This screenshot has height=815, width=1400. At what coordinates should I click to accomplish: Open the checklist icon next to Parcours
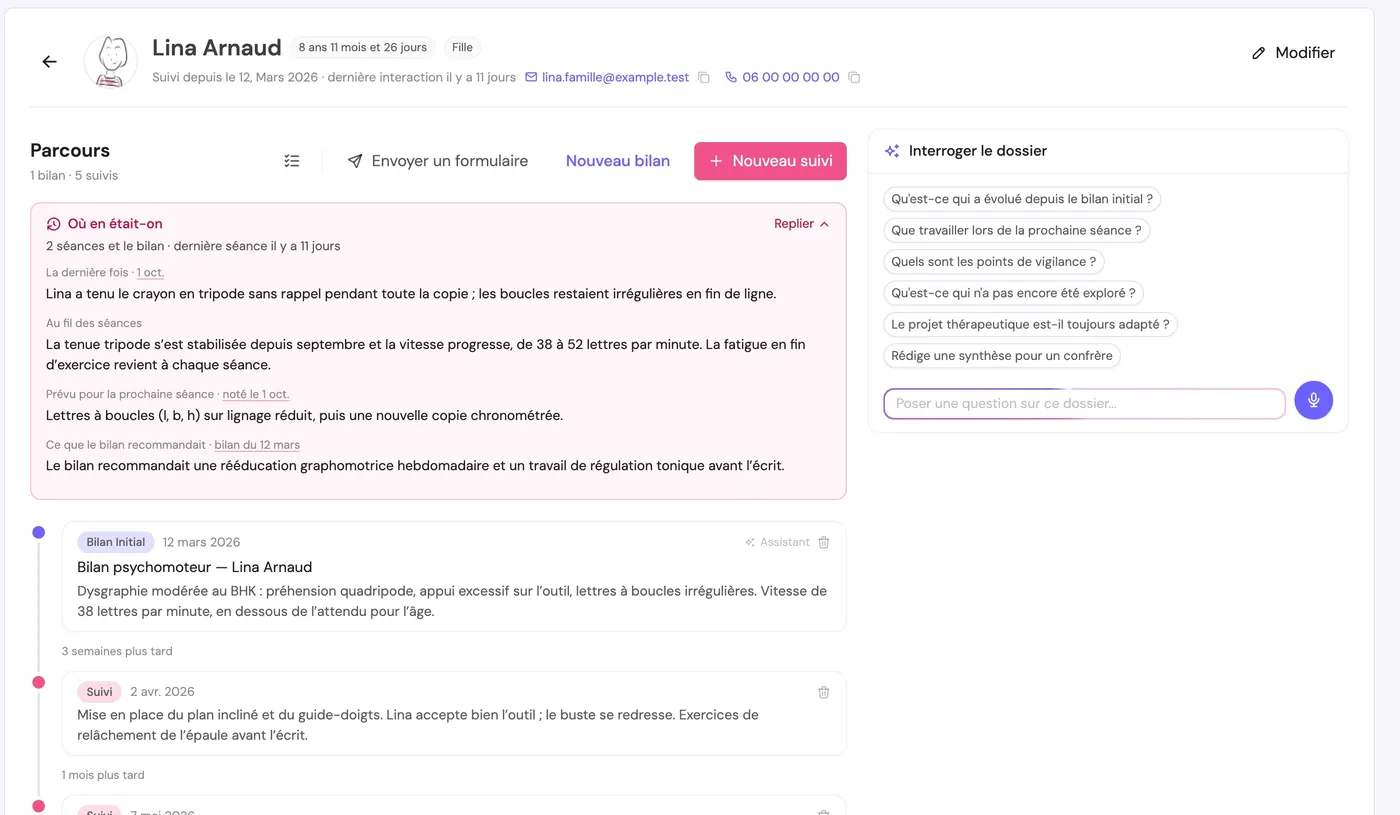(x=292, y=161)
